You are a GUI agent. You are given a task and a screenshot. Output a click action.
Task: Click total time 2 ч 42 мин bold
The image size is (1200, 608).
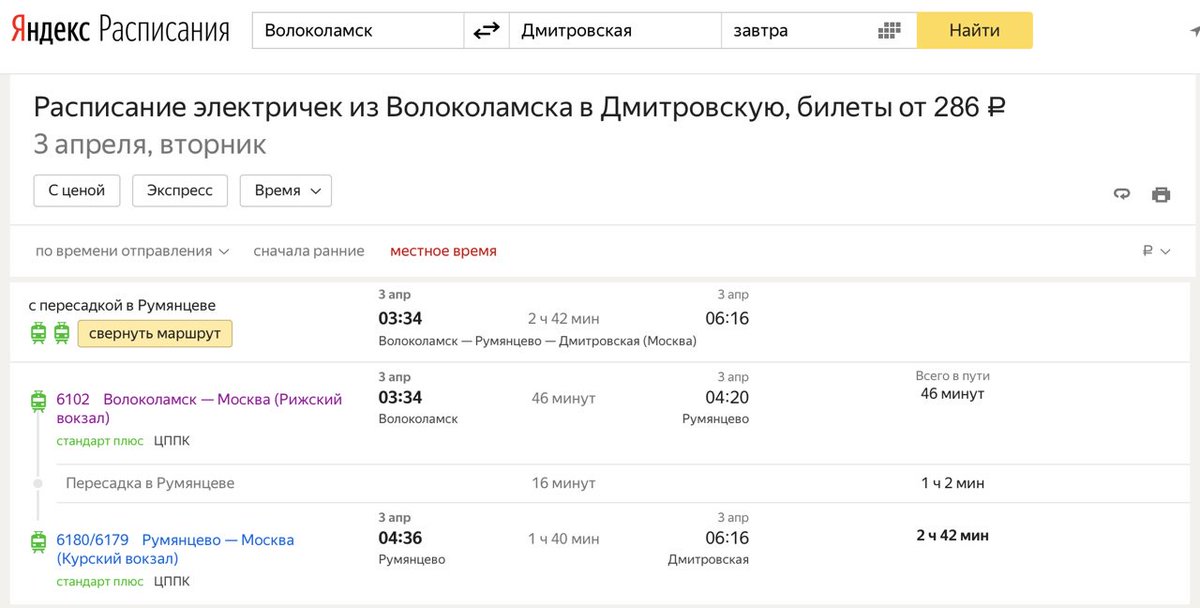[952, 535]
